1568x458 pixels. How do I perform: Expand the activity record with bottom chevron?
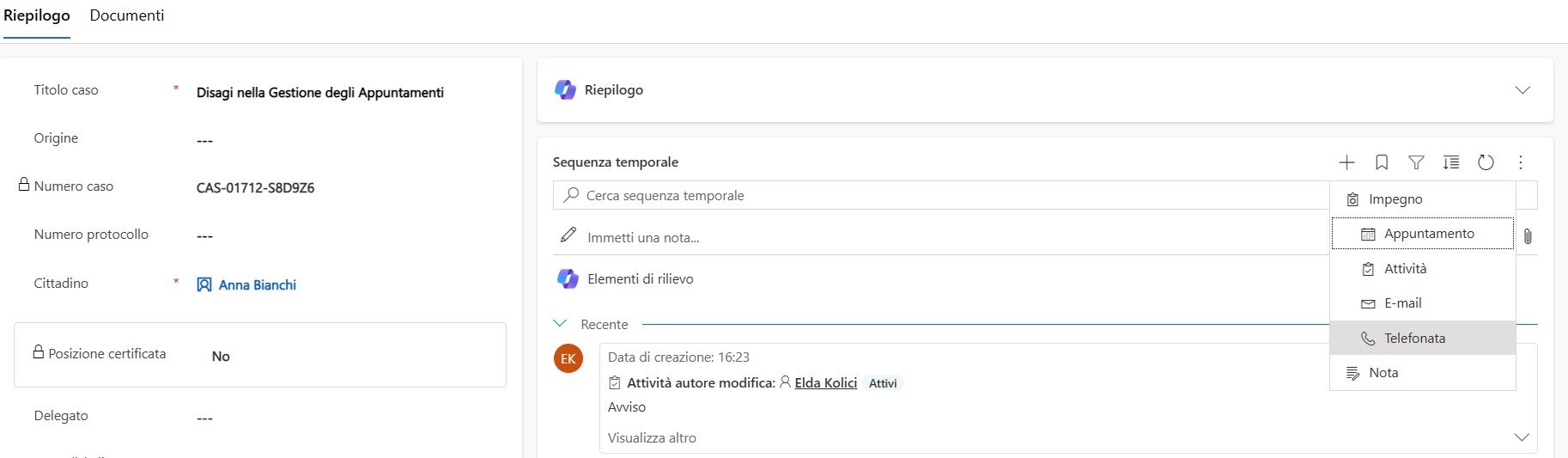[x=1522, y=437]
